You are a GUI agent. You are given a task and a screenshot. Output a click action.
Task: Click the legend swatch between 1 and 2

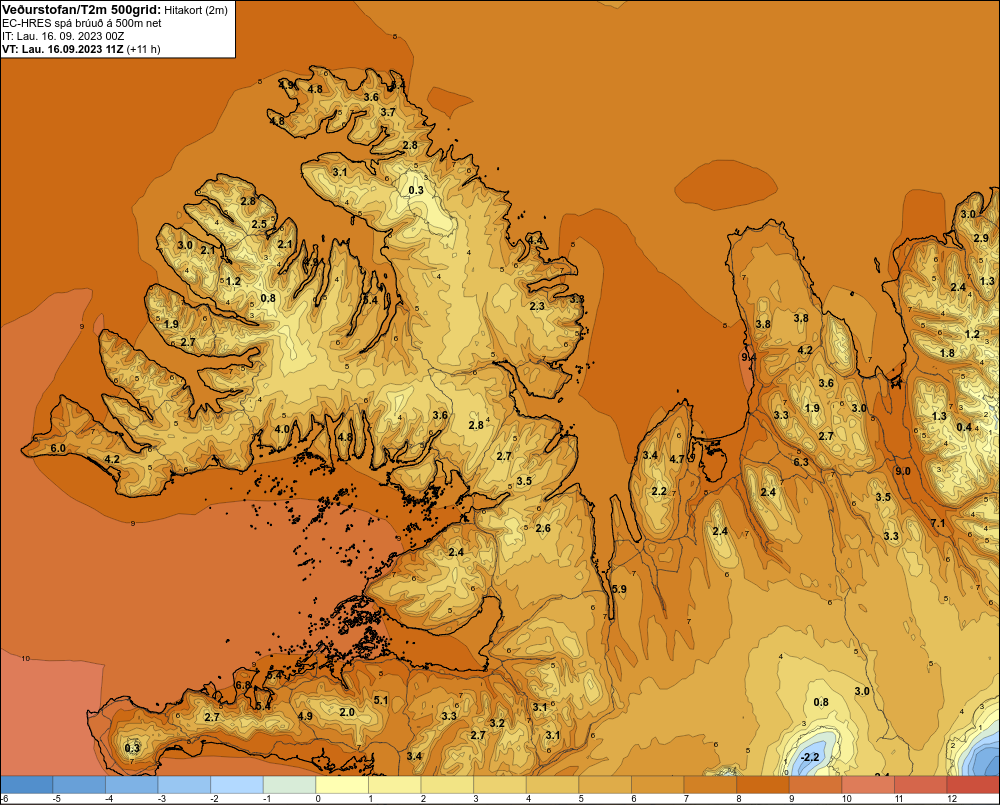pyautogui.click(x=395, y=785)
